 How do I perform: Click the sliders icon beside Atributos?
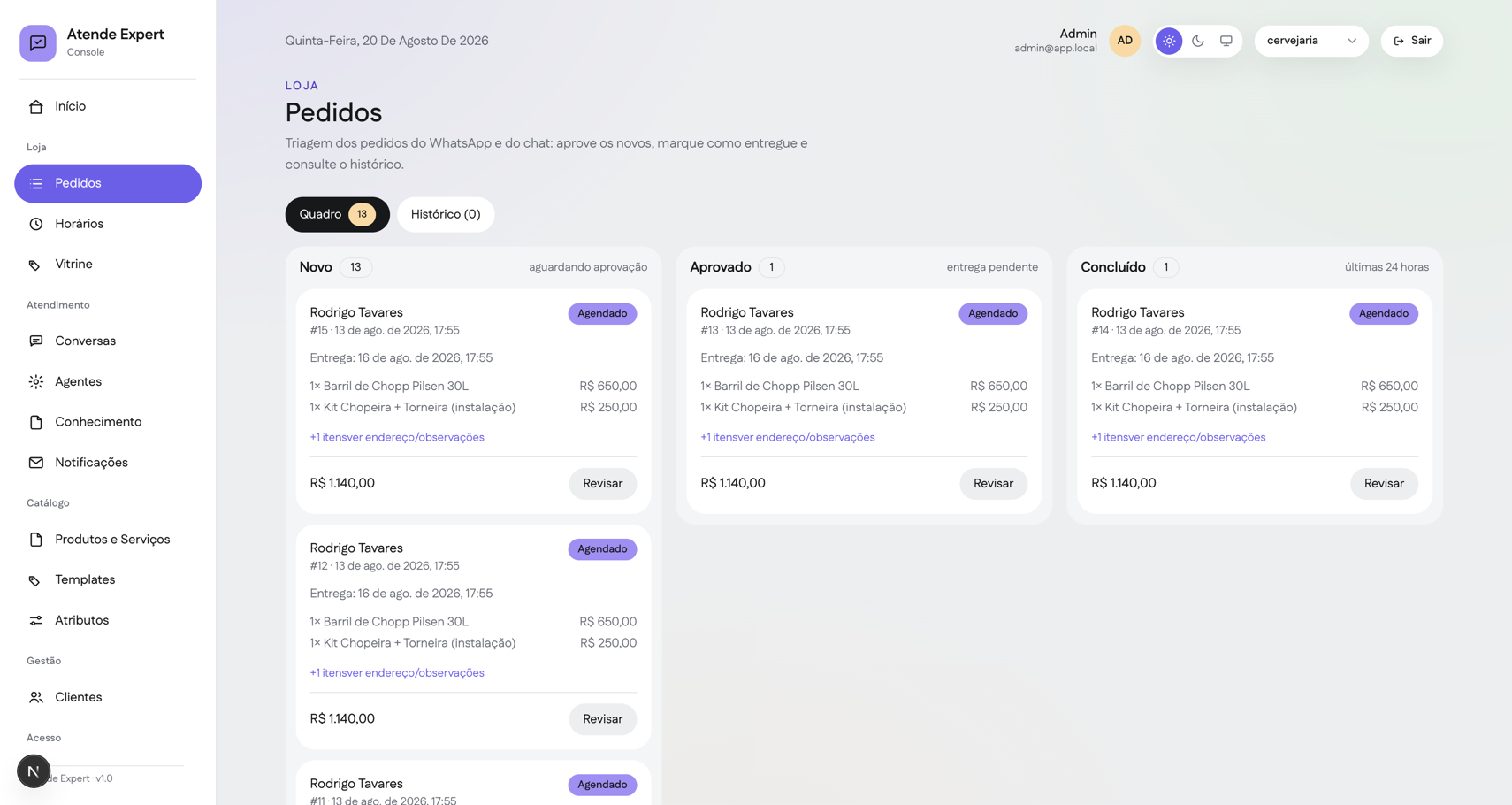coord(36,621)
